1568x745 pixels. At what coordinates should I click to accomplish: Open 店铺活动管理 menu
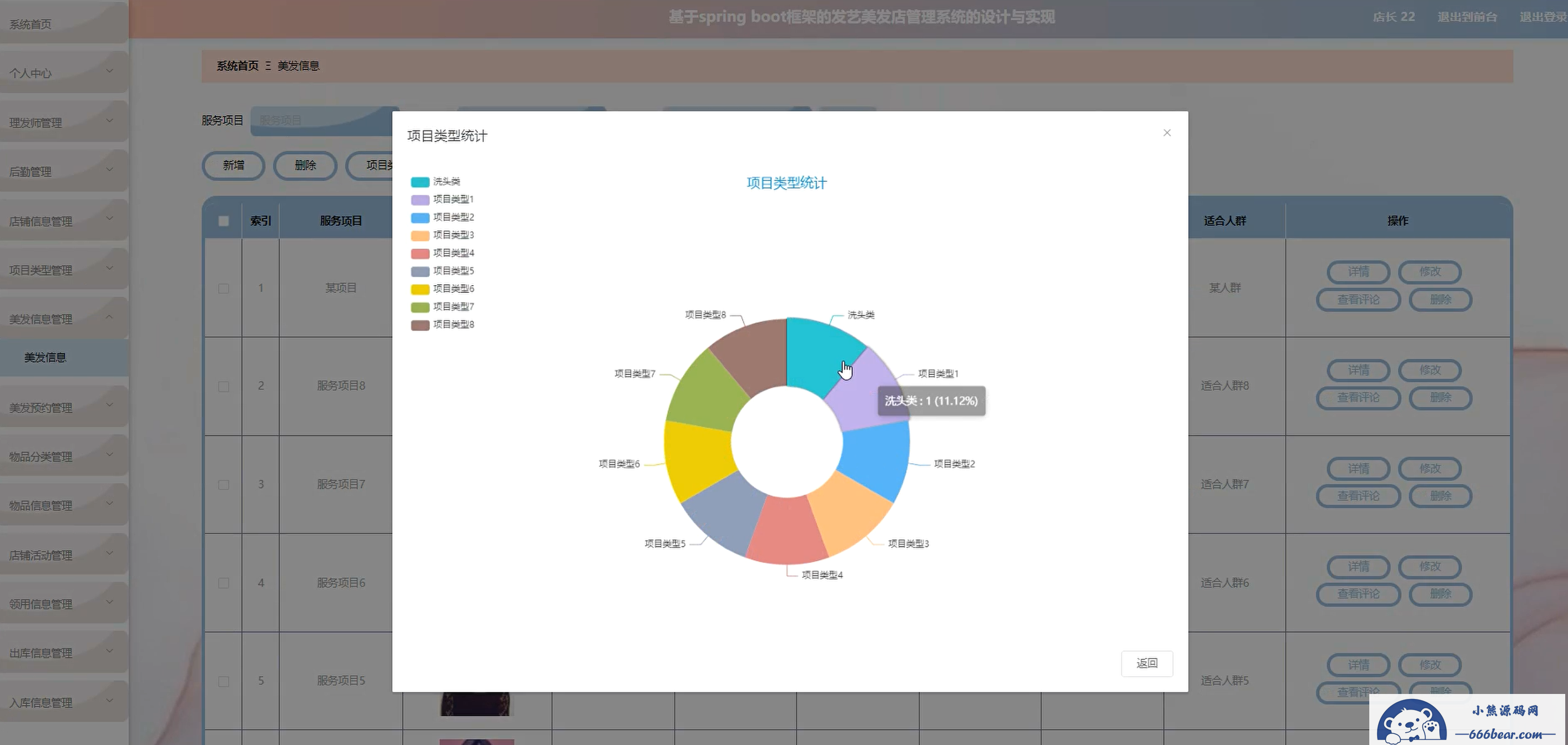point(64,555)
